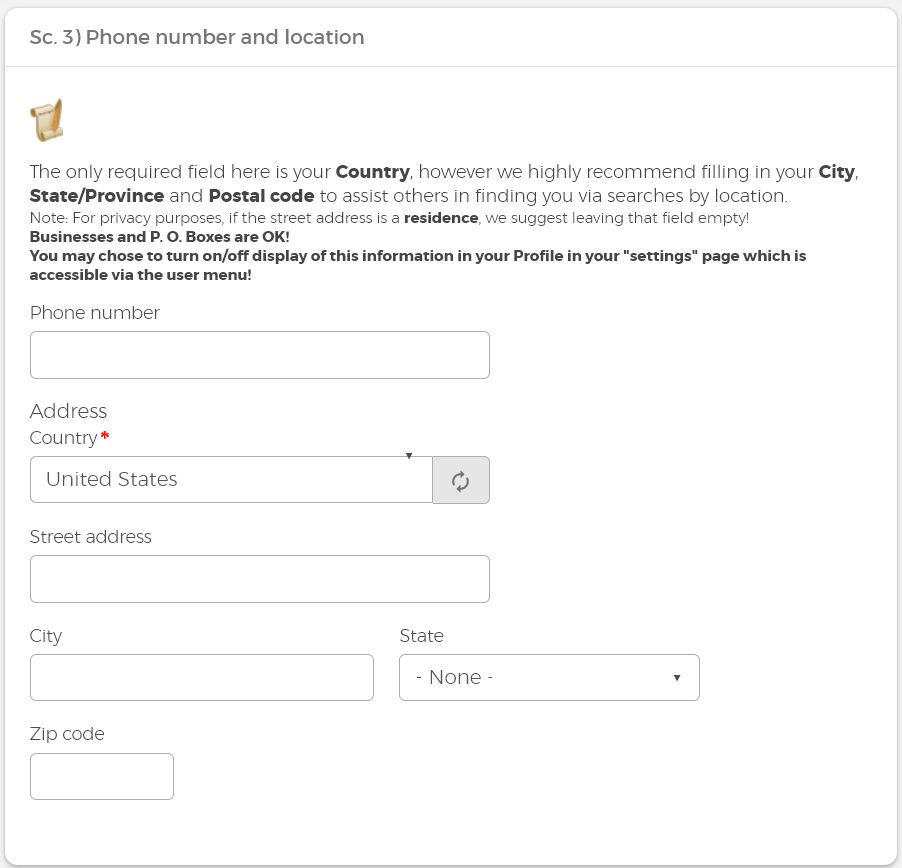Click the Zip code input box
The height and width of the screenshot is (868, 902).
[101, 777]
